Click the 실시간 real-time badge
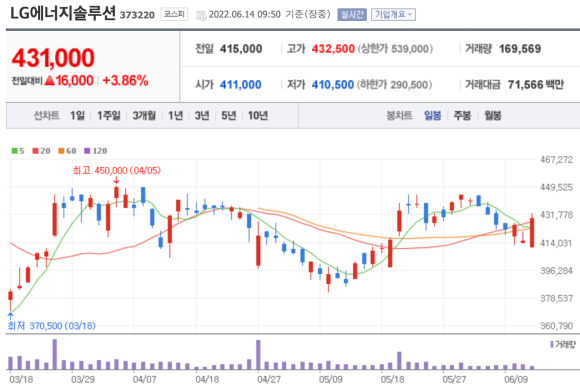Viewport: 580px width, 391px height. point(352,14)
